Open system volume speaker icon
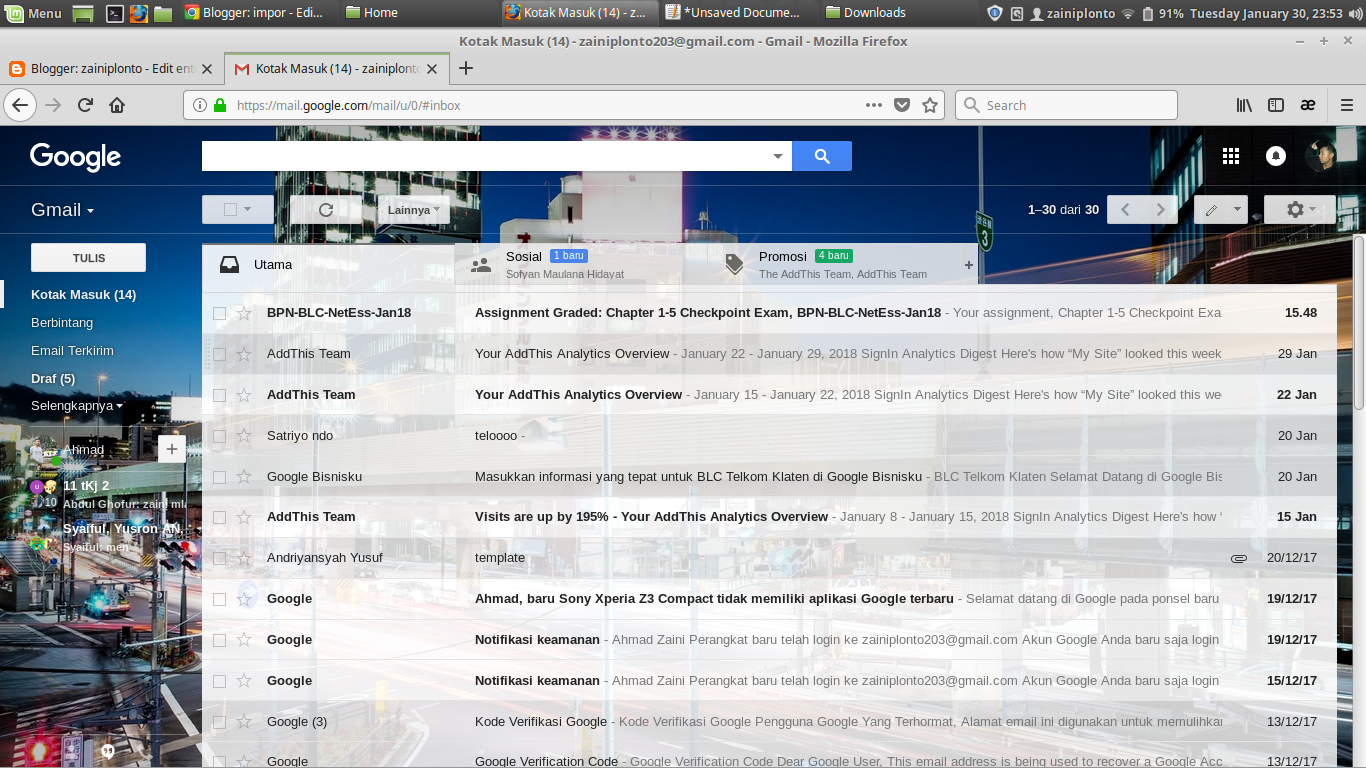Screen dimensions: 1366x768 click(x=1354, y=13)
